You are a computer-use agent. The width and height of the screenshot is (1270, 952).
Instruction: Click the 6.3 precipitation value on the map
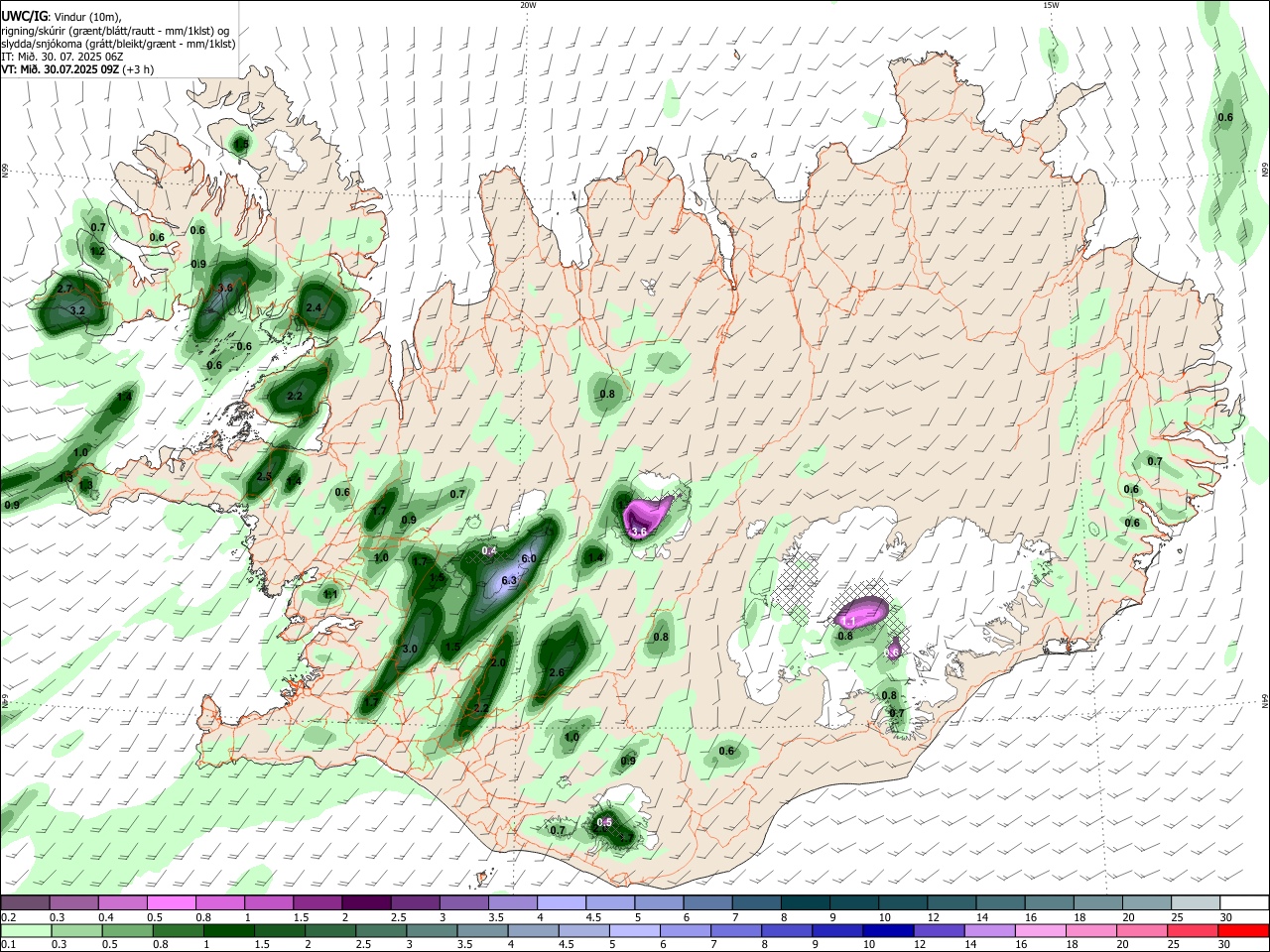click(x=510, y=580)
